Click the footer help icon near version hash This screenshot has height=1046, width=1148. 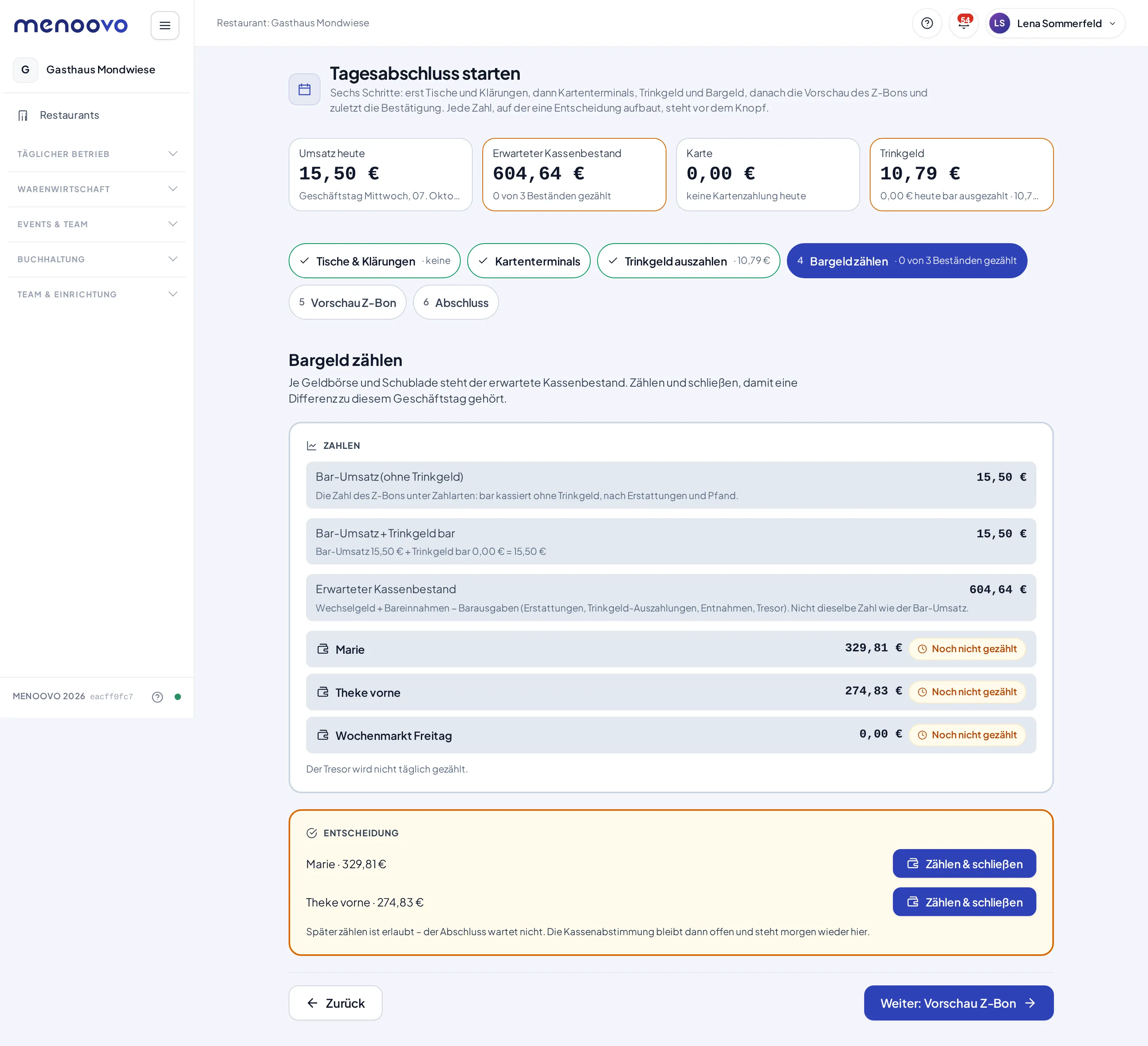tap(158, 697)
